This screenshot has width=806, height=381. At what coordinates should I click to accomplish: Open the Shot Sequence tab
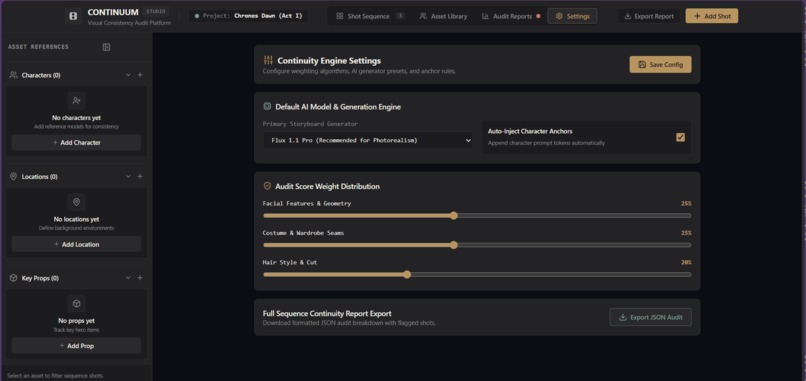(370, 16)
